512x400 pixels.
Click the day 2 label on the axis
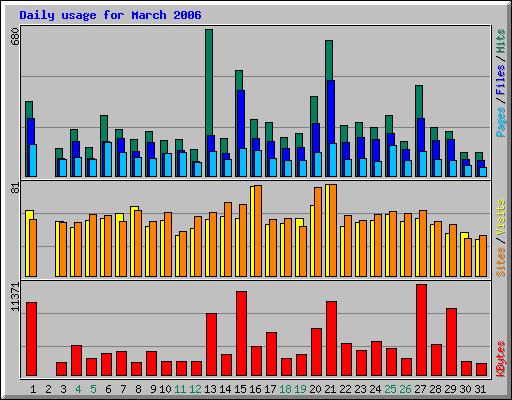pos(48,389)
